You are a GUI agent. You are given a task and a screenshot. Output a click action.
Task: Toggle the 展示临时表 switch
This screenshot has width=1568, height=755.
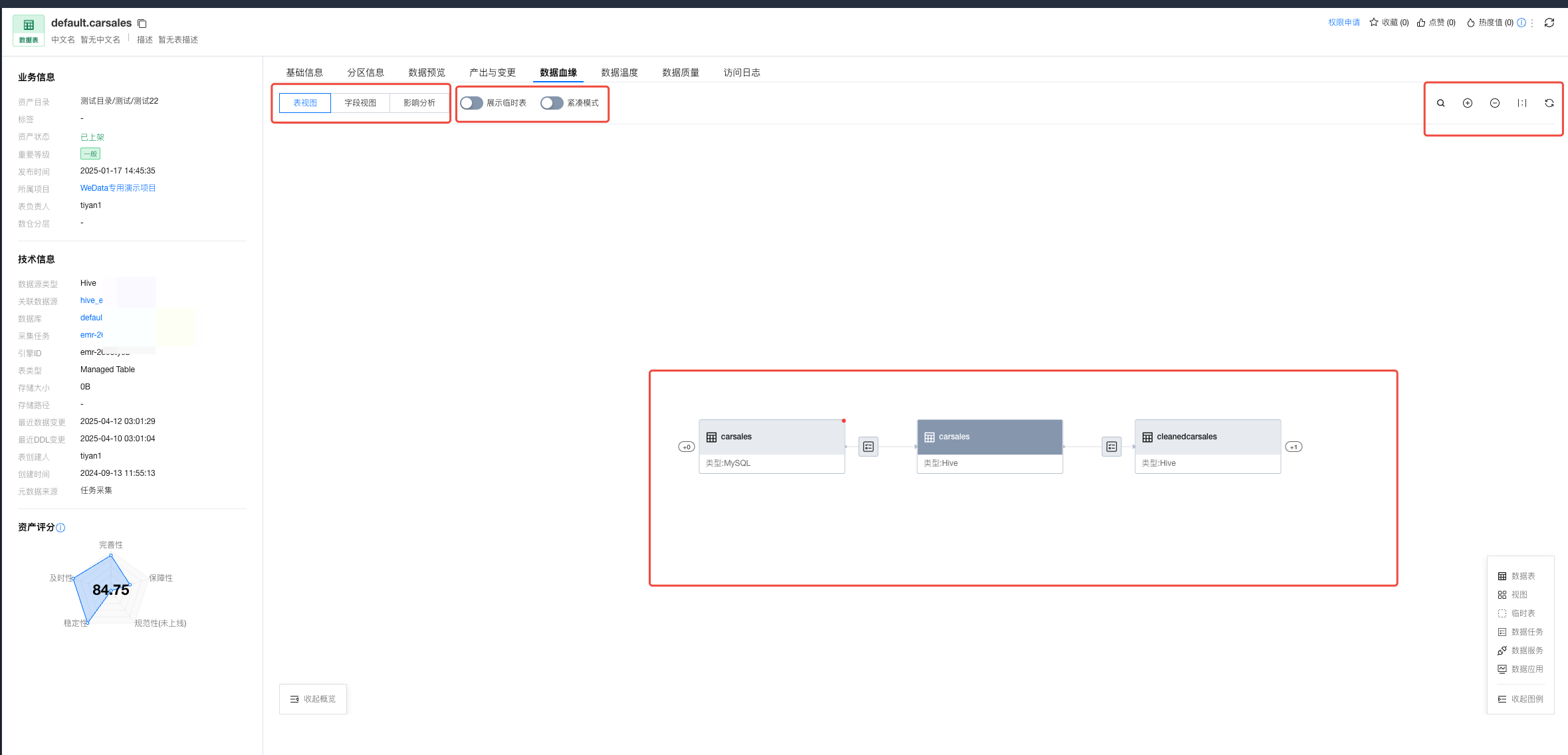coord(471,103)
